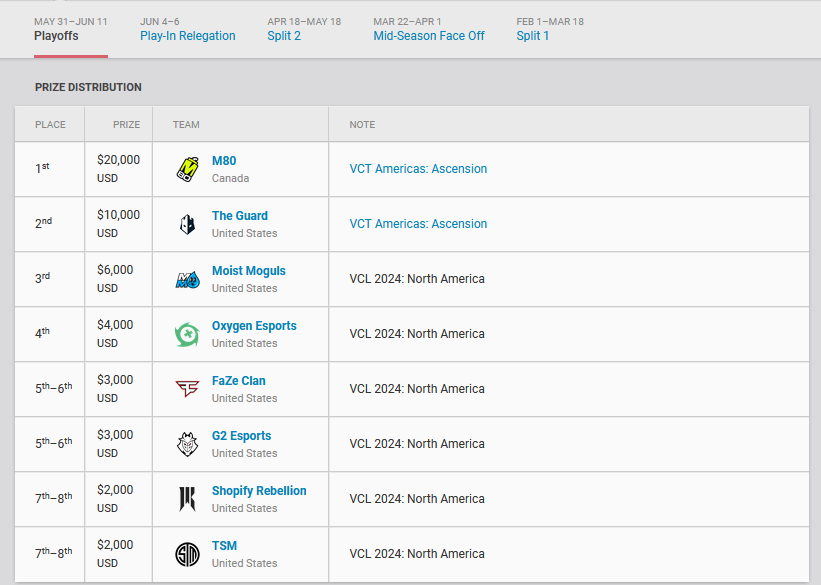This screenshot has width=821, height=585.
Task: Click the 3rd place cell
Action: click(50, 279)
